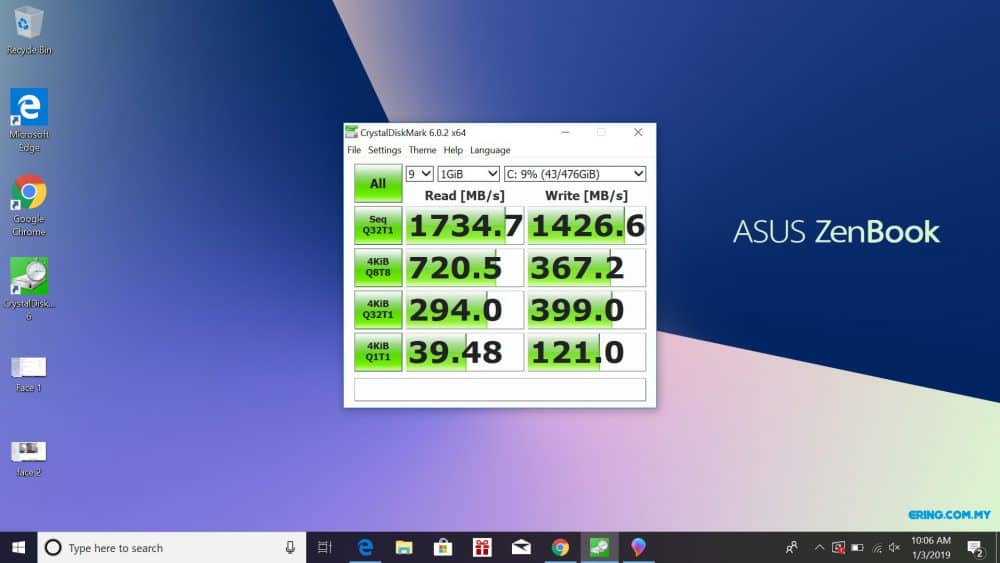Image resolution: width=1000 pixels, height=563 pixels.
Task: Open the Wi-Fi network tray icon
Action: click(x=877, y=548)
